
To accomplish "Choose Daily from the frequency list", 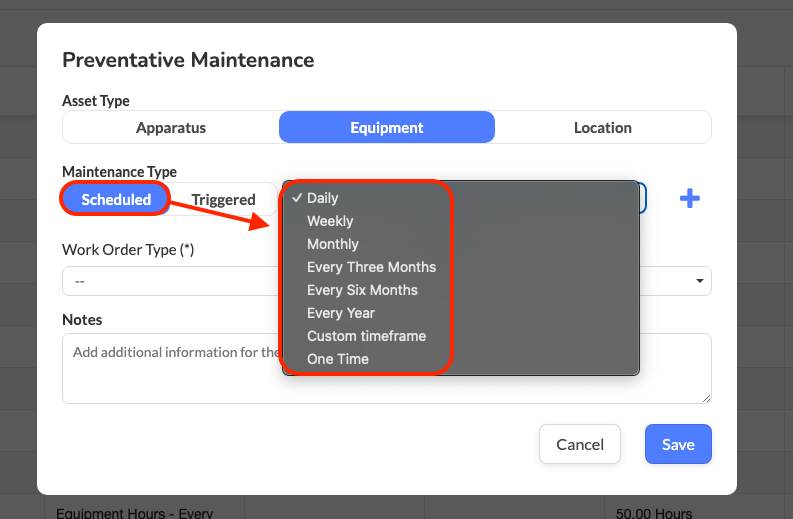I will coord(322,198).
